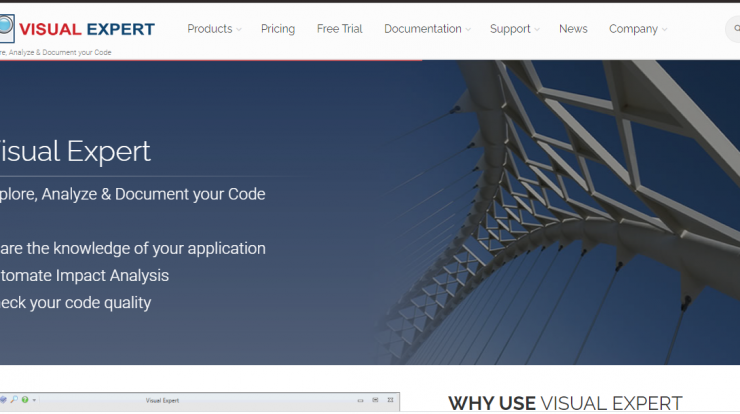Image resolution: width=740 pixels, height=414 pixels.
Task: Click 'your code quality' line
Action: point(91,303)
